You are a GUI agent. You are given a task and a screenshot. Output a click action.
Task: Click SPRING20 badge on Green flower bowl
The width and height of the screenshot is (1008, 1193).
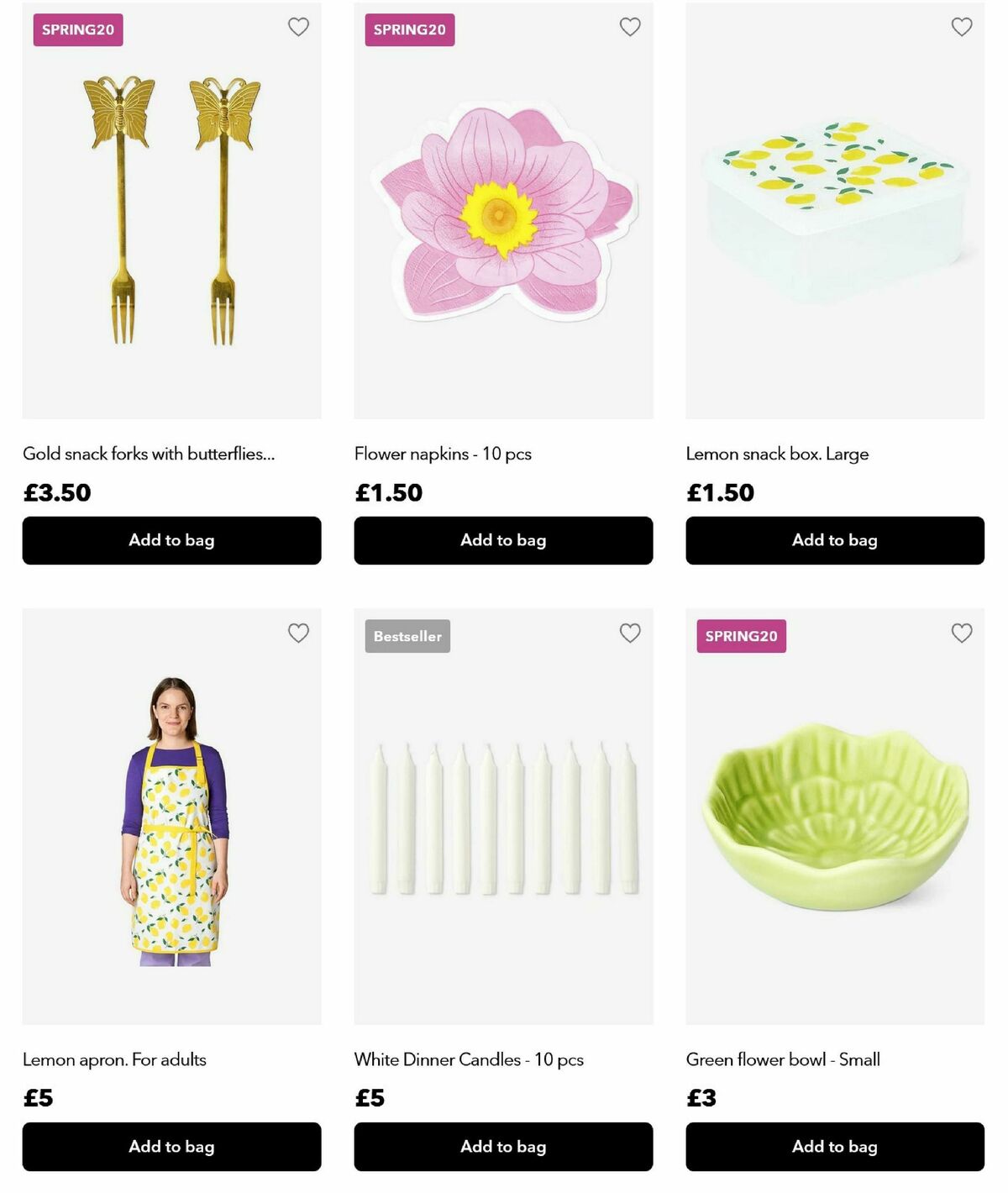click(741, 636)
